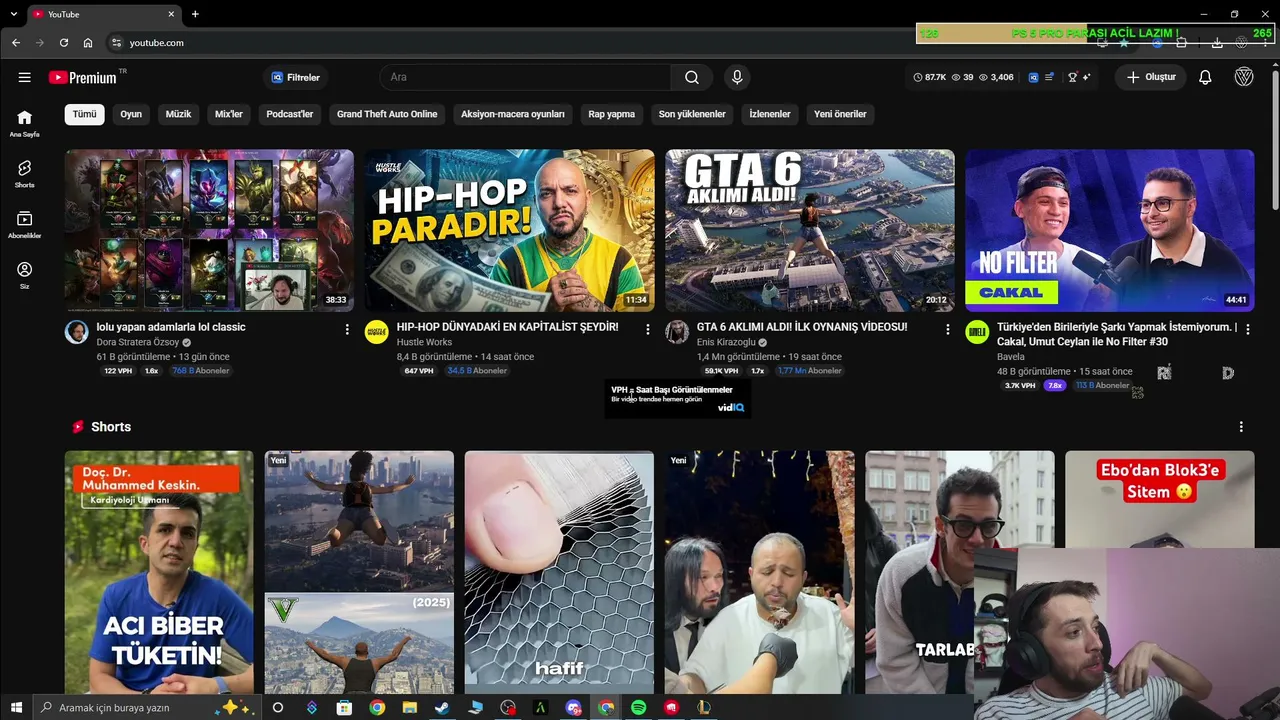The height and width of the screenshot is (720, 1280).
Task: Select the Rap yapma chip
Action: 612,114
